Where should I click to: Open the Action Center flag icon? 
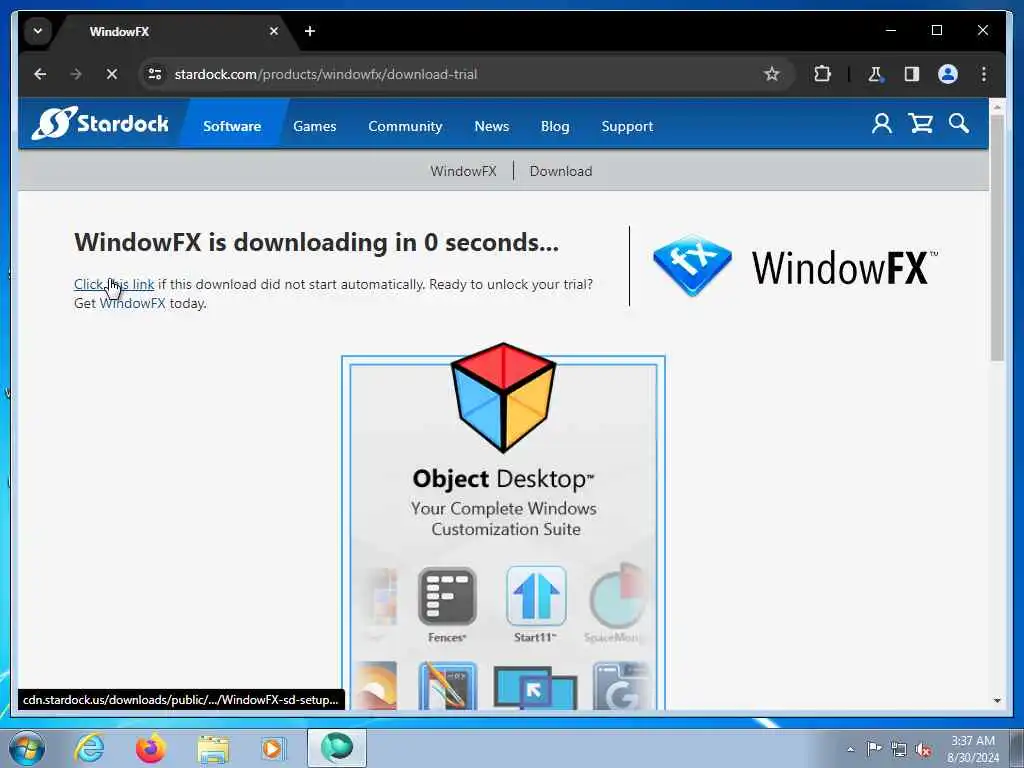(x=874, y=748)
